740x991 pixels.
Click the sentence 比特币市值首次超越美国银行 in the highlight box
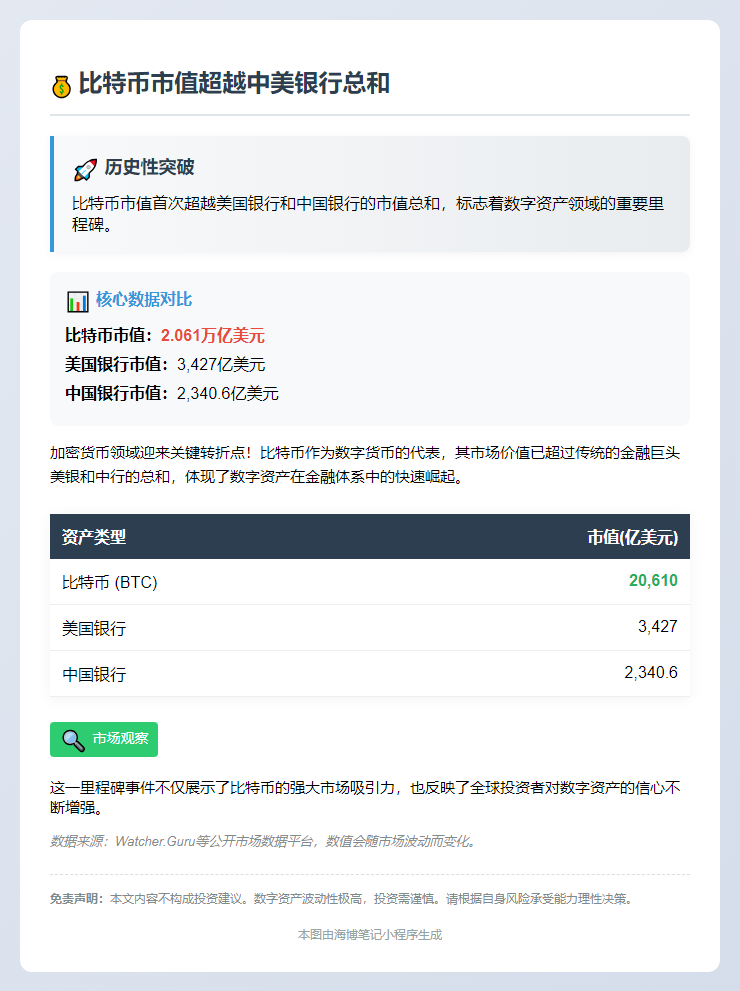(368, 214)
